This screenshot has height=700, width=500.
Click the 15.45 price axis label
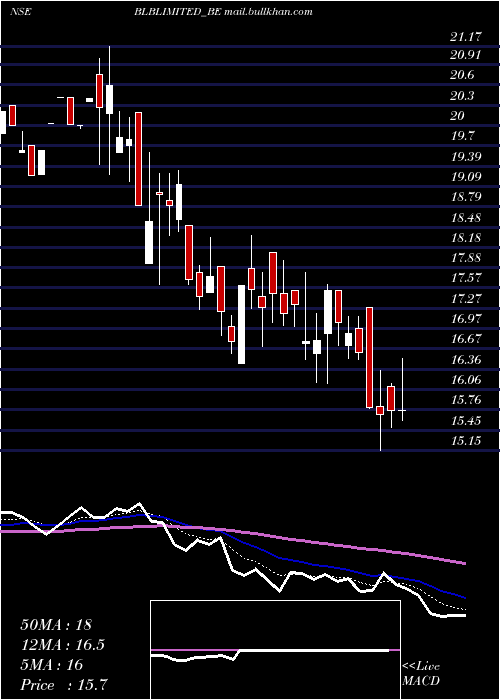(468, 421)
